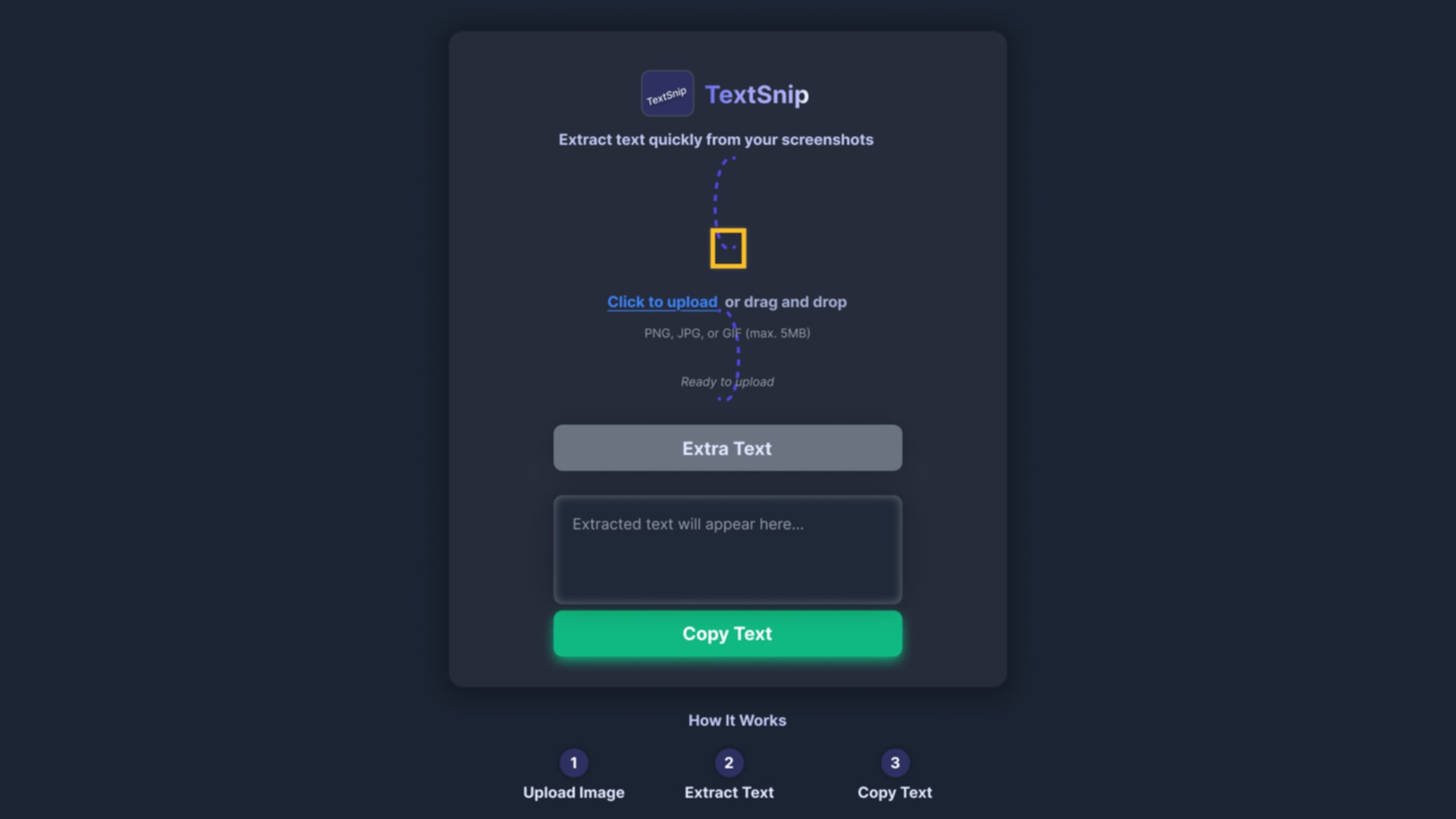Viewport: 1456px width, 819px height.
Task: Click step 1 circle badge
Action: tap(573, 763)
